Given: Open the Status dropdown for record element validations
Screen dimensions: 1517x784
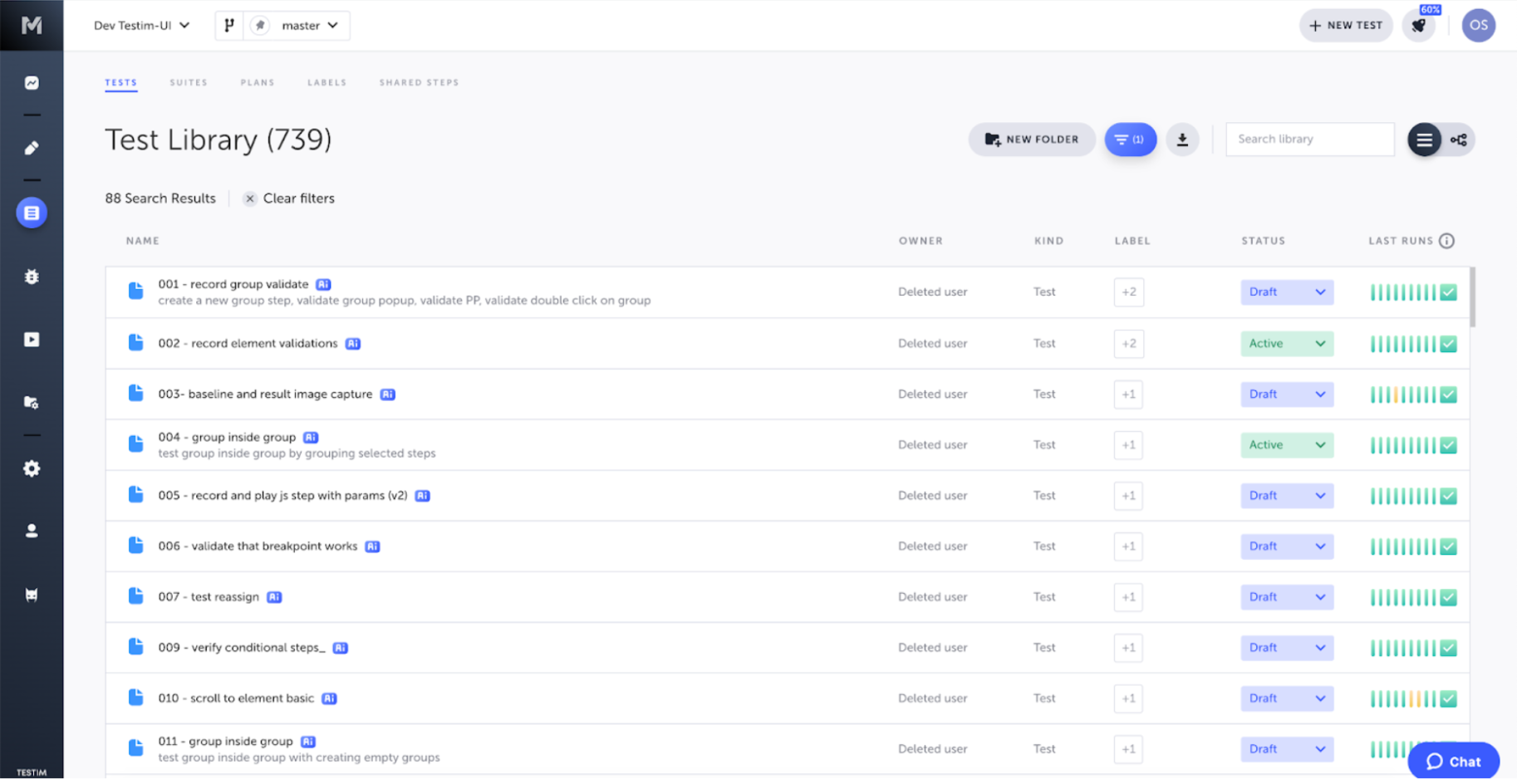Looking at the screenshot, I should 1286,343.
